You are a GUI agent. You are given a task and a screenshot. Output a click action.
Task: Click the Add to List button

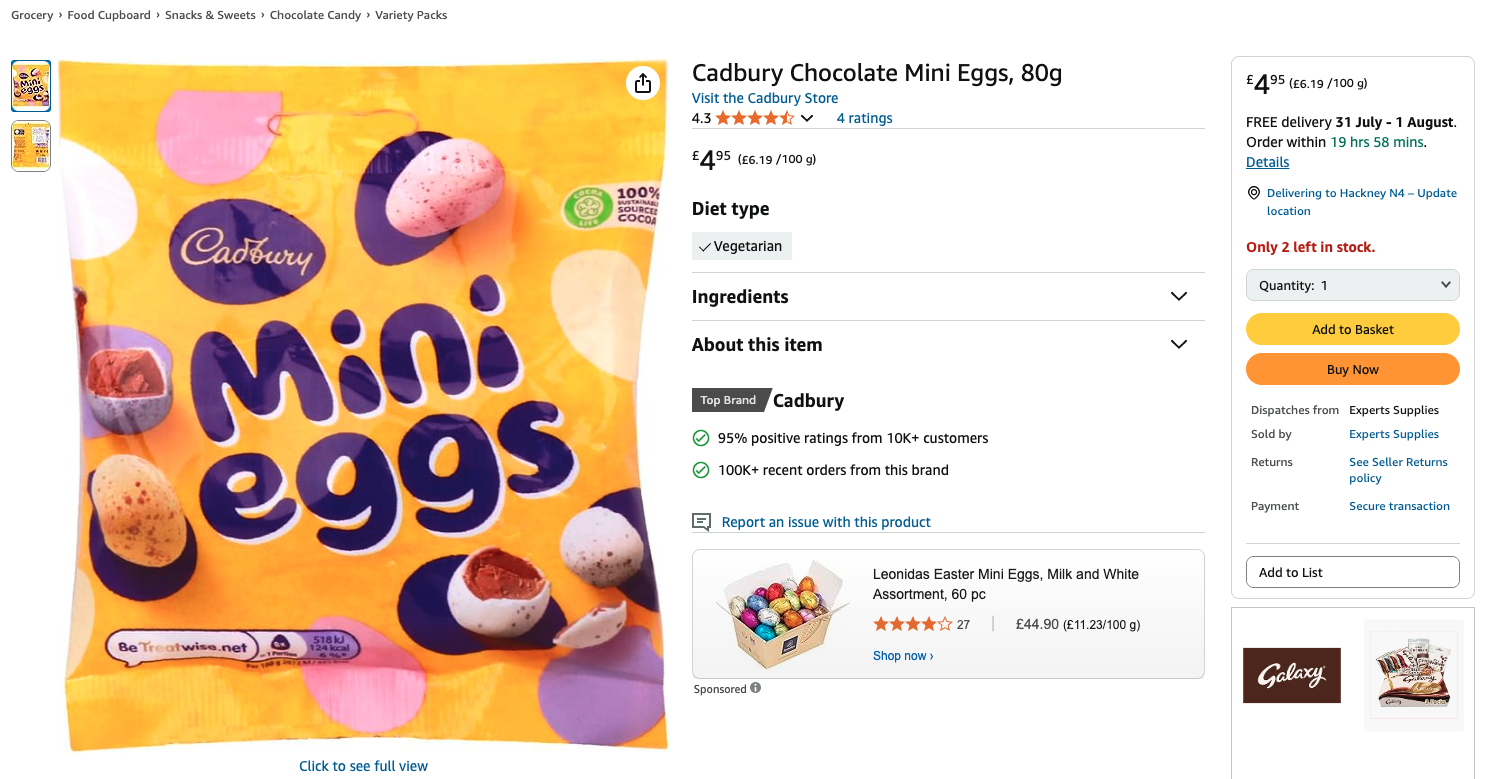[1352, 572]
